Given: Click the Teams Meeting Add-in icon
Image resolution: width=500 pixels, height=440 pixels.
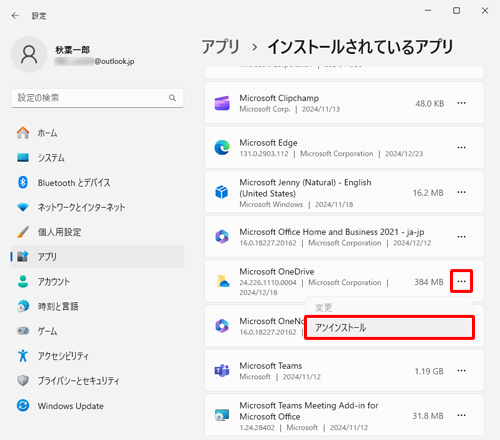Looking at the screenshot, I should tap(222, 415).
